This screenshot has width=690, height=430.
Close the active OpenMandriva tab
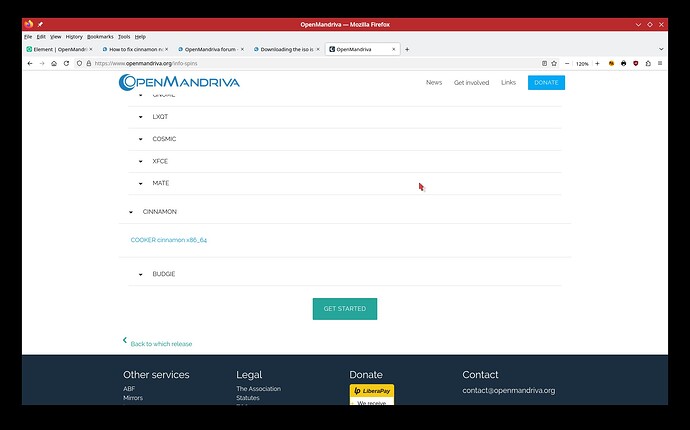393,49
